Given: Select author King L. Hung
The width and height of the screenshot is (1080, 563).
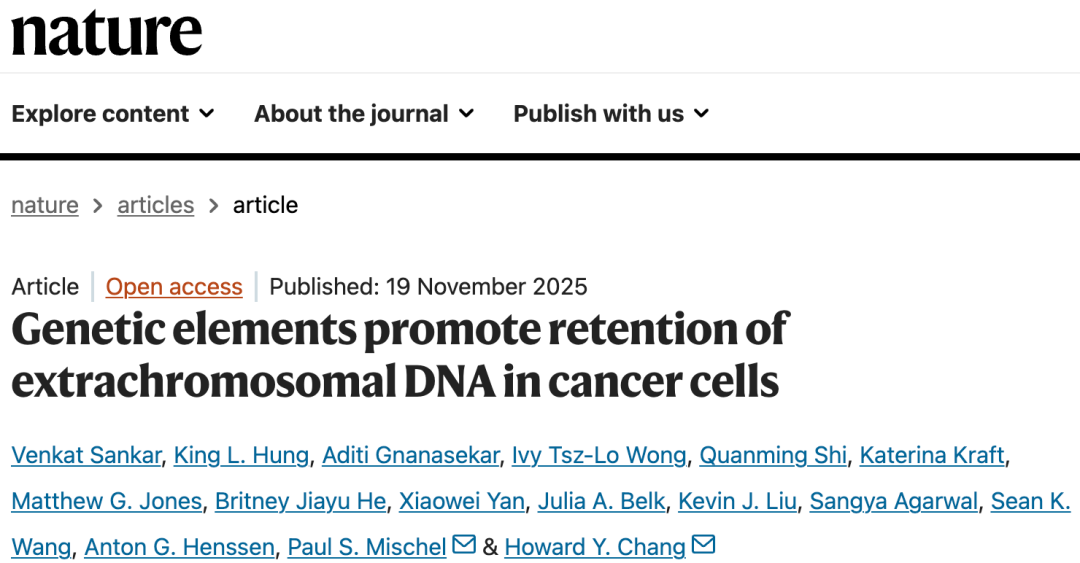Looking at the screenshot, I should [241, 456].
